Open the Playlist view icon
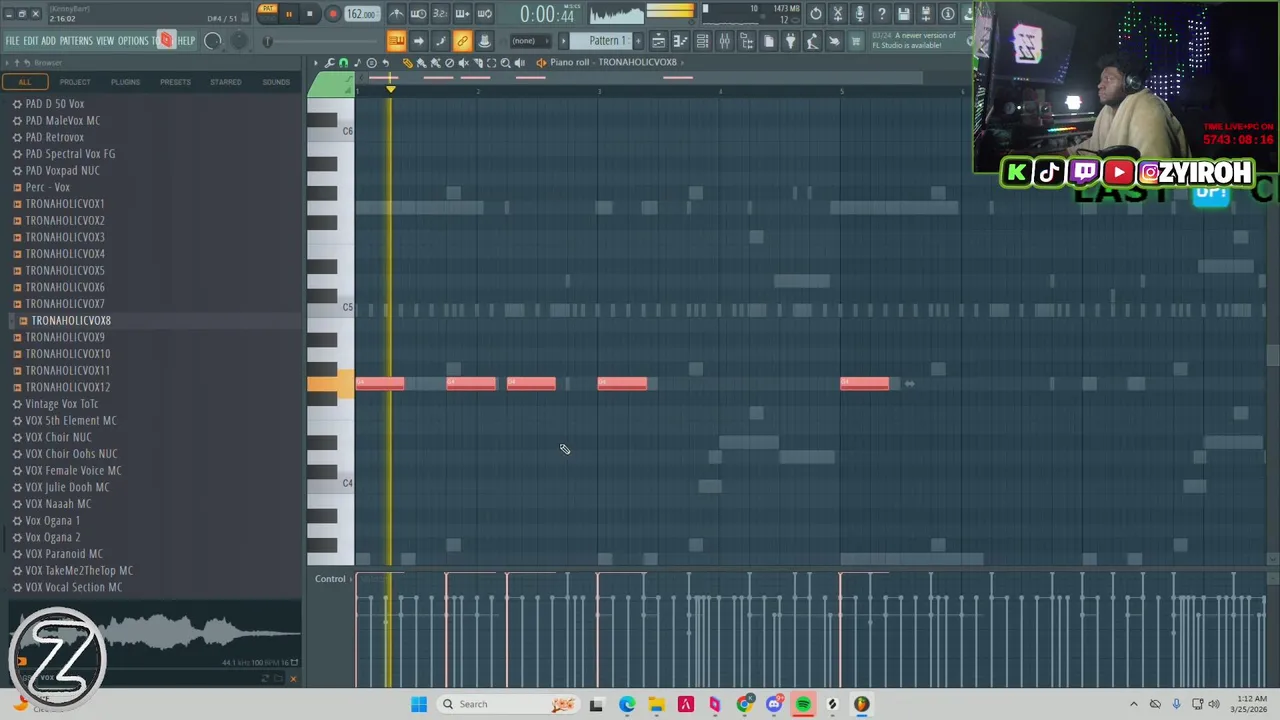The height and width of the screenshot is (720, 1280). coord(658,41)
